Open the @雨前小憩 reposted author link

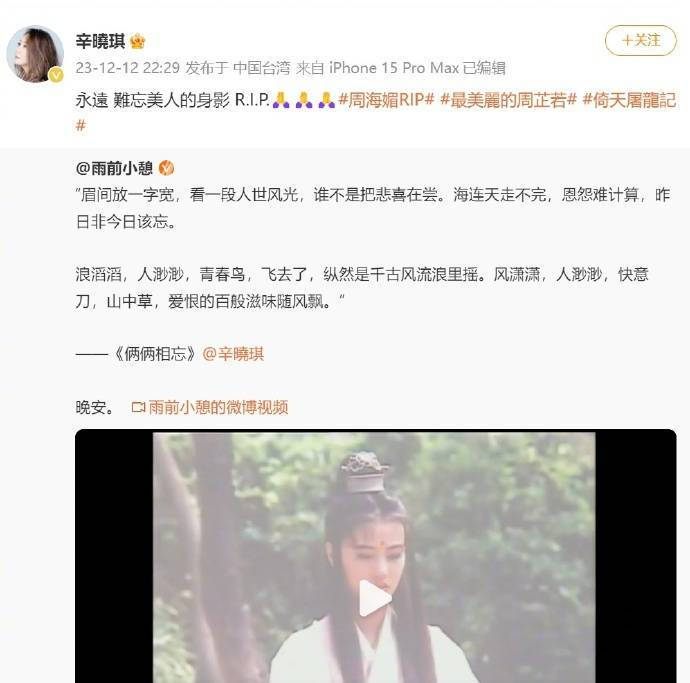coord(114,168)
